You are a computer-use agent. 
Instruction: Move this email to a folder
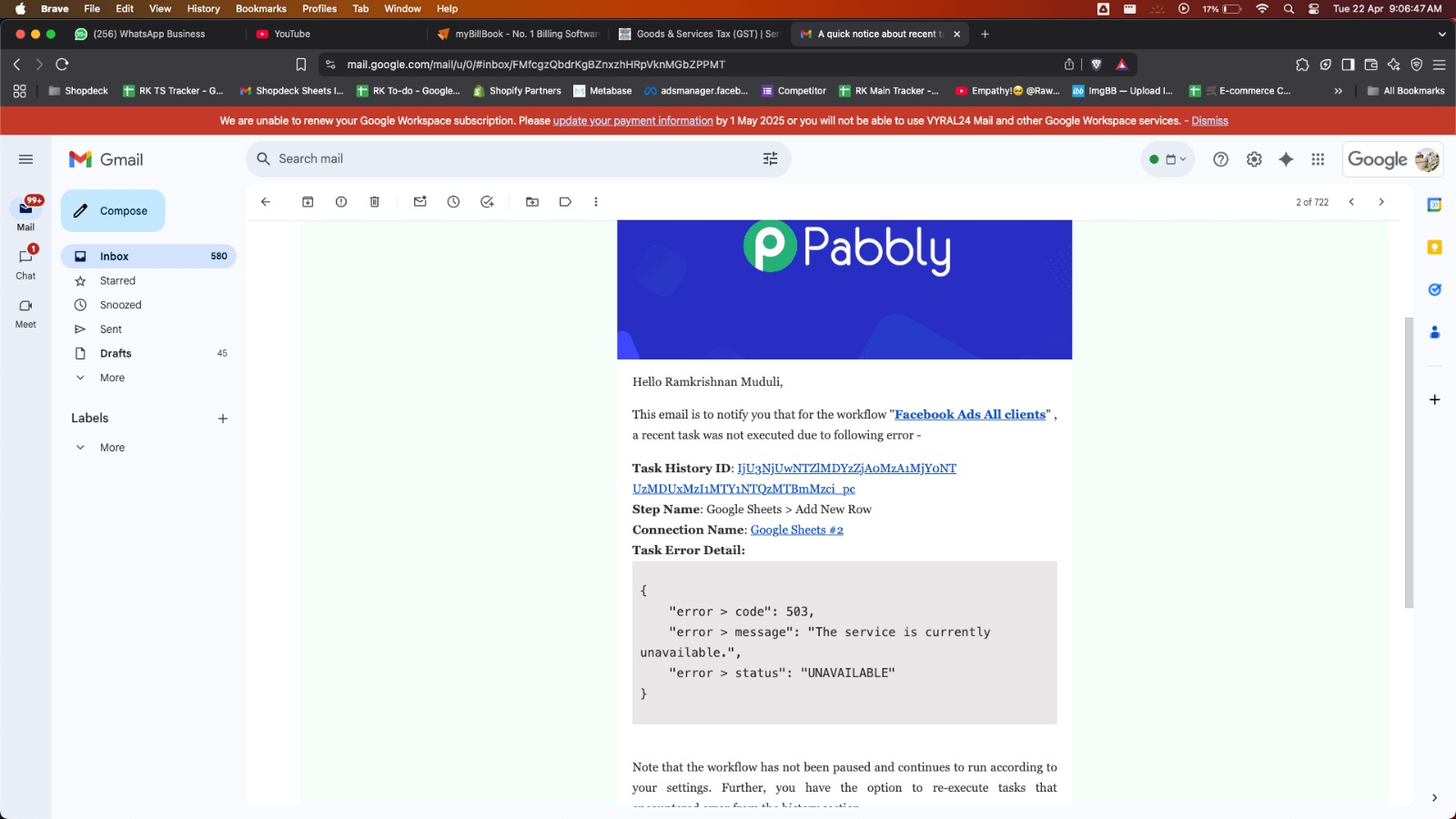click(x=532, y=202)
